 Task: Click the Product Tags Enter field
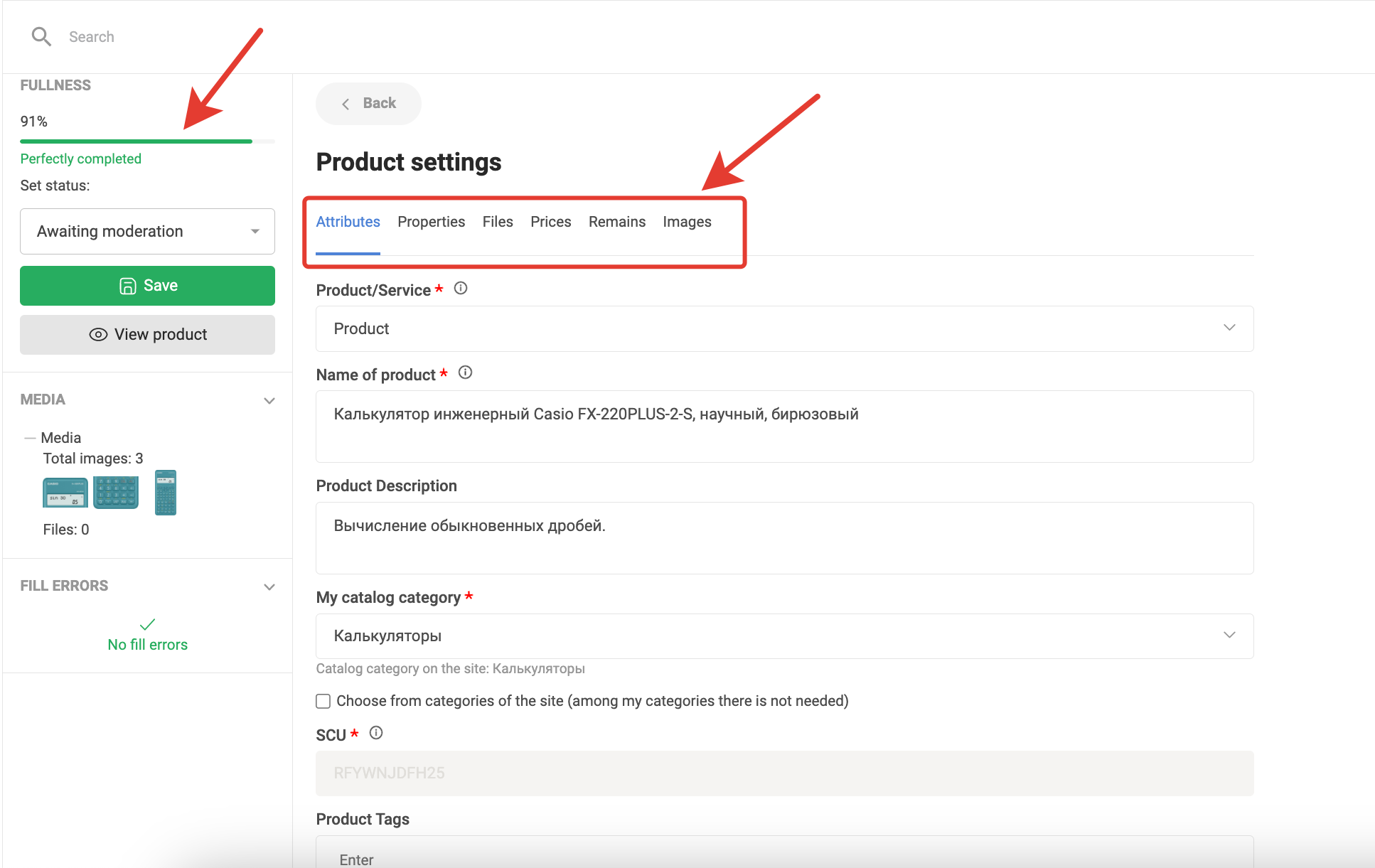784,852
